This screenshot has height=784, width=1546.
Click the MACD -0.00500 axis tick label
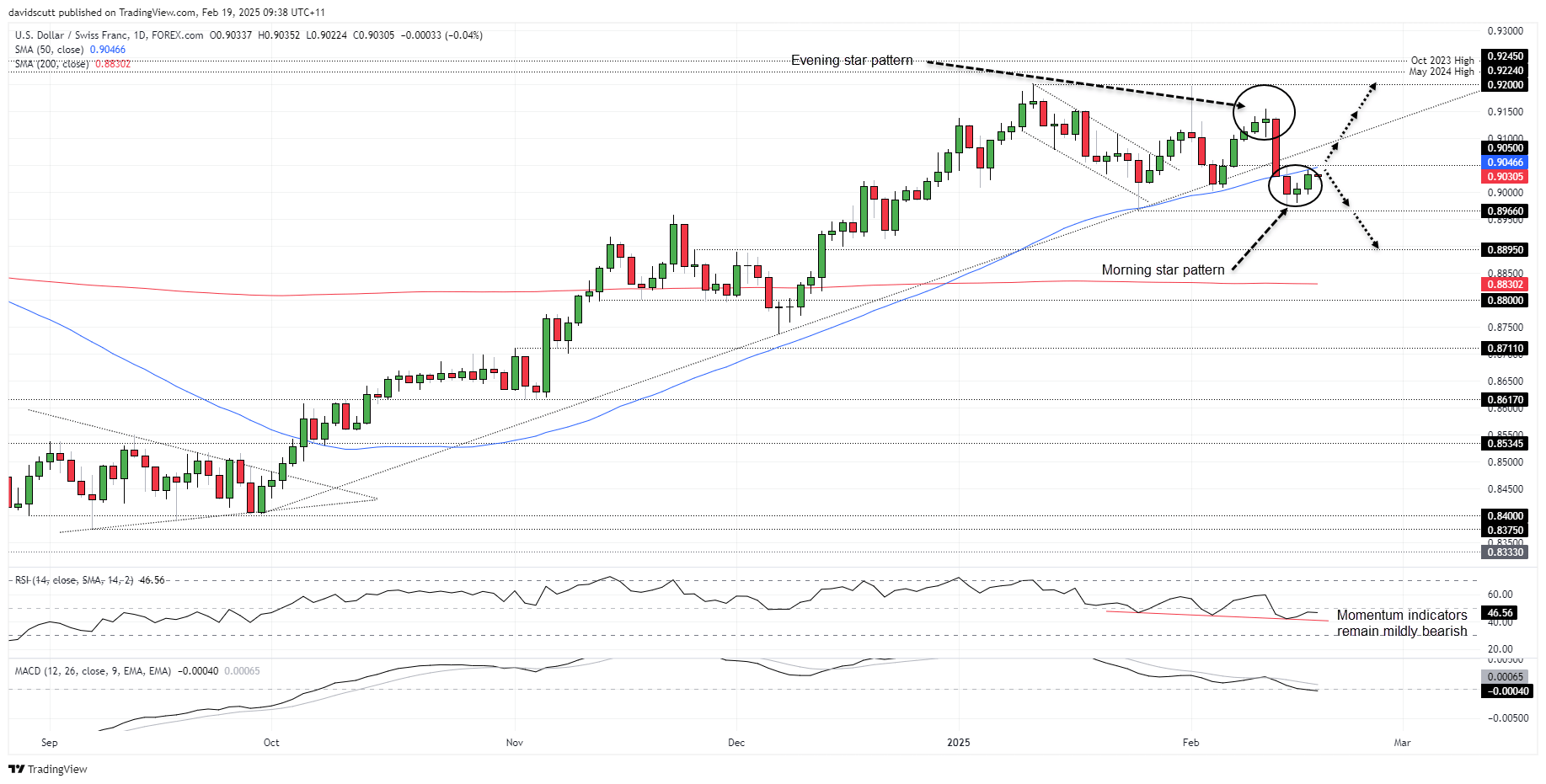1506,719
